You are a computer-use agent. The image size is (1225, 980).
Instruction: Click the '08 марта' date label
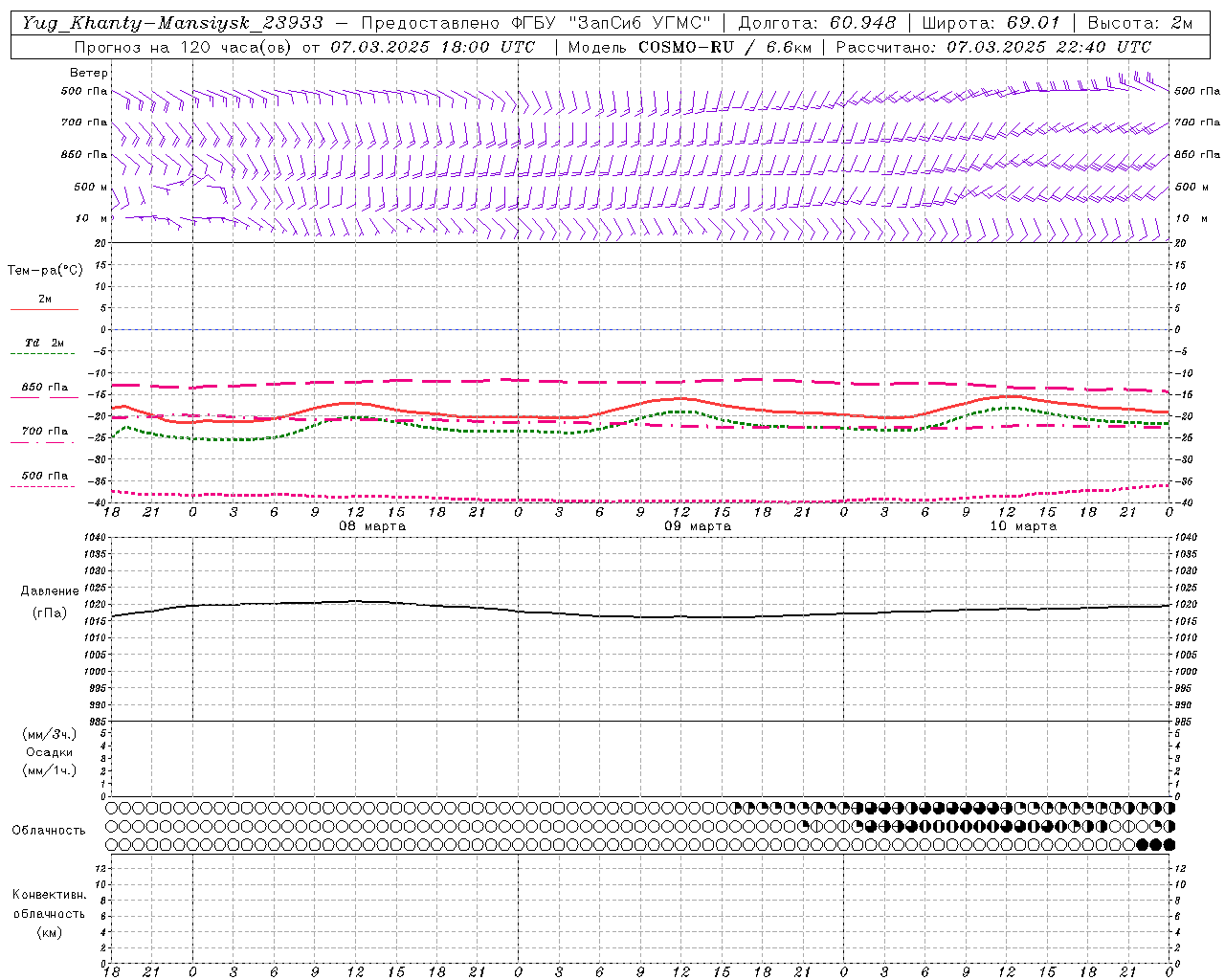tap(372, 526)
